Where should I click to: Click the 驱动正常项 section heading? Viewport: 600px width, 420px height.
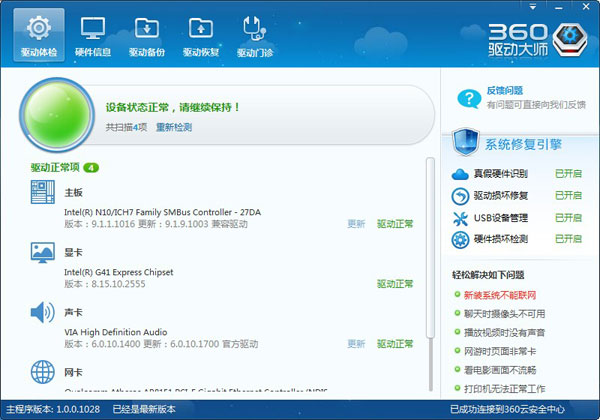(x=55, y=168)
